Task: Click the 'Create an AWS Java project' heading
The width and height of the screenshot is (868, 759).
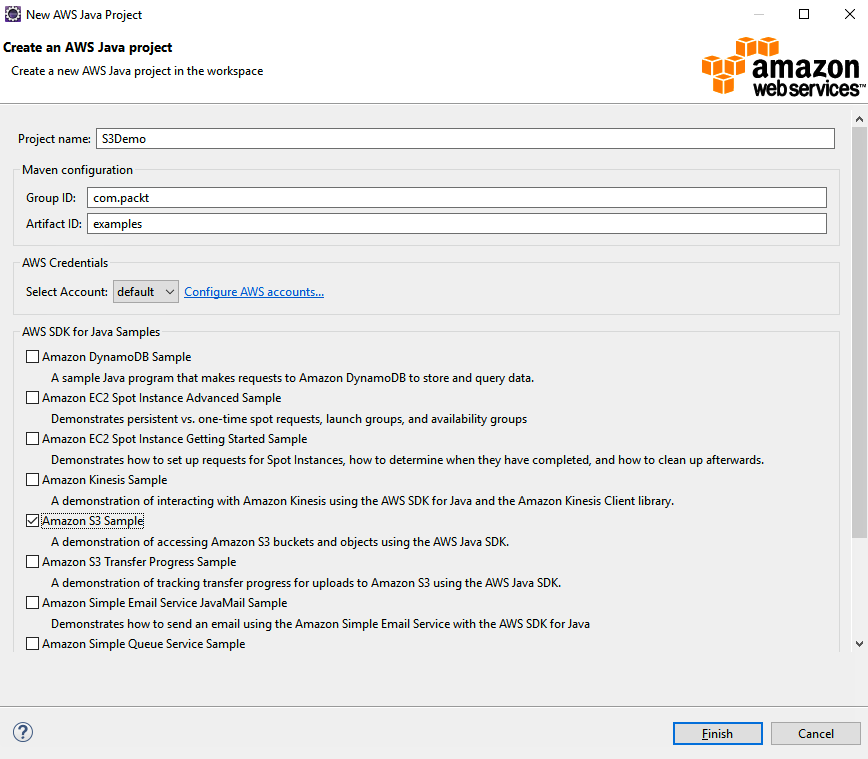Action: pyautogui.click(x=87, y=48)
